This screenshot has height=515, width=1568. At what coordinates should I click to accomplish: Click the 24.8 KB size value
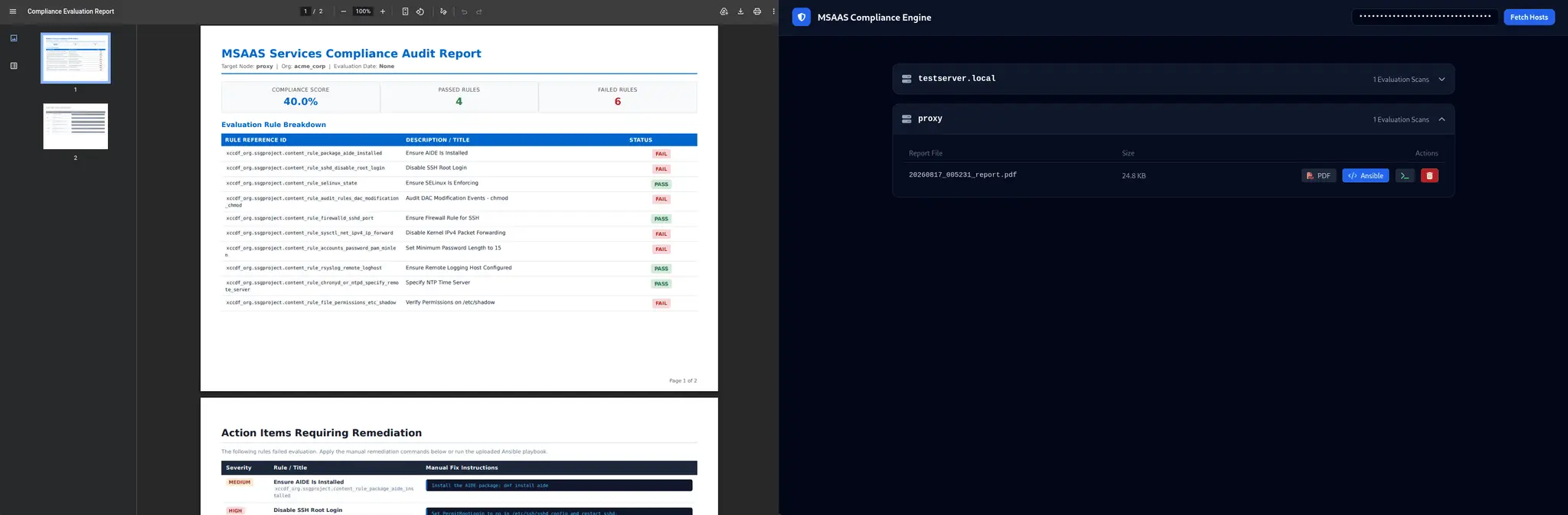1134,176
